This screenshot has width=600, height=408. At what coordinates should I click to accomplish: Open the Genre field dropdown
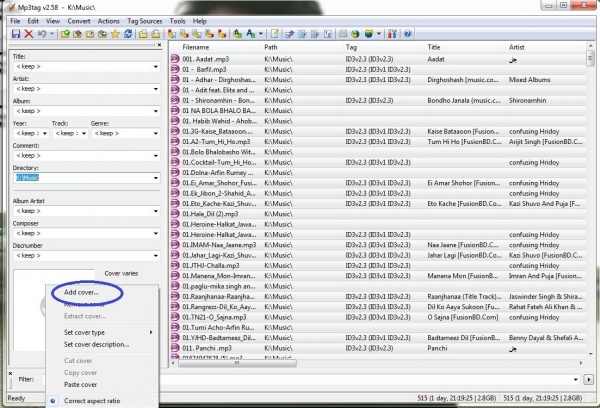(x=156, y=133)
